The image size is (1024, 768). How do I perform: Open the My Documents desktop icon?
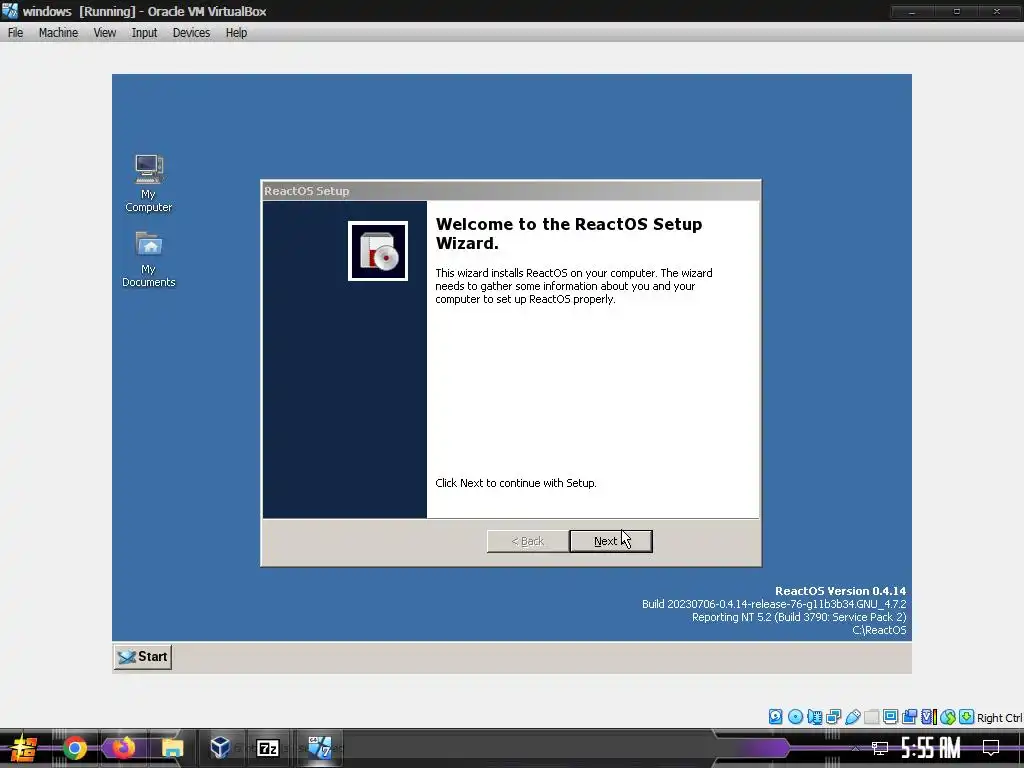pos(149,259)
